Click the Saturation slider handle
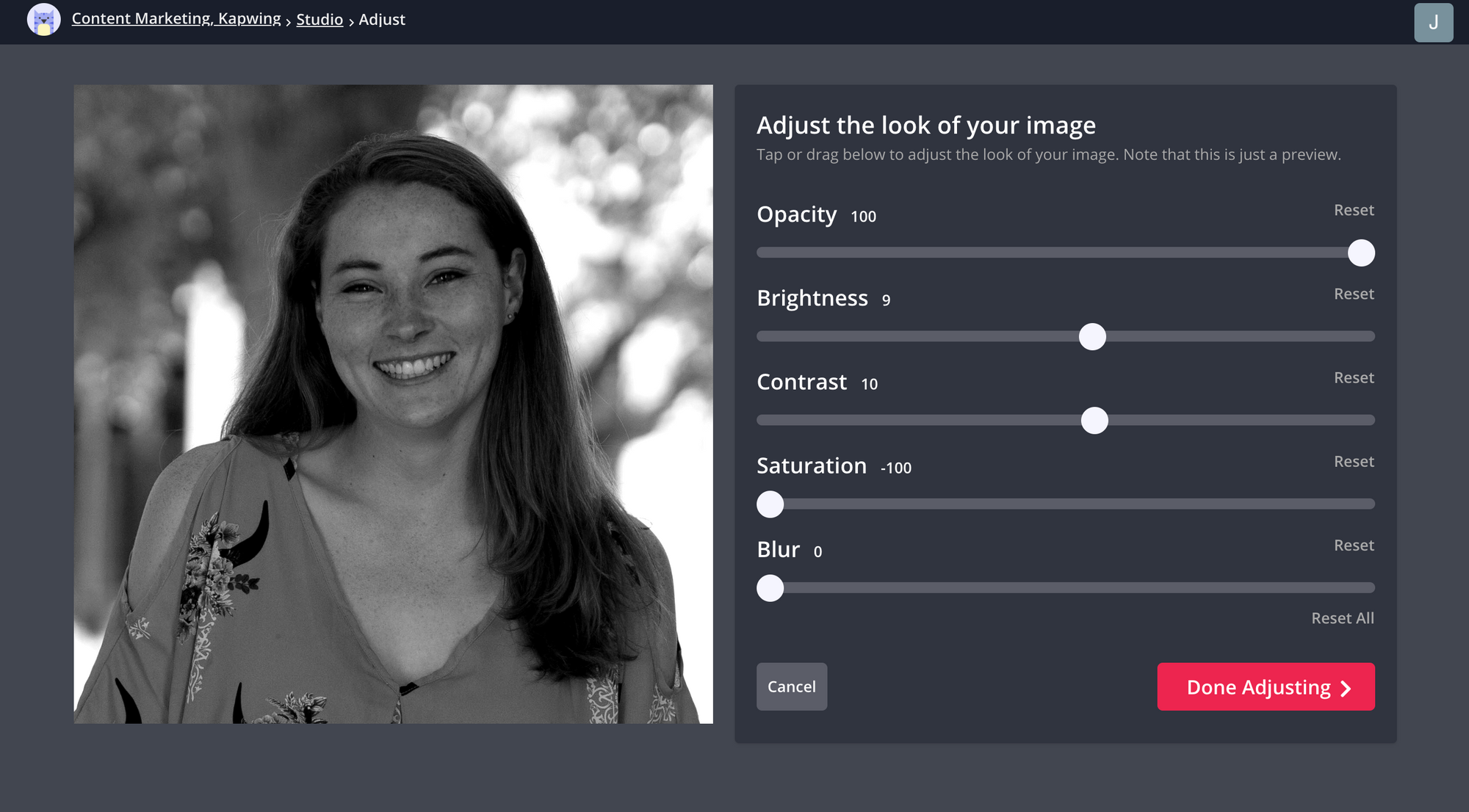This screenshot has width=1469, height=812. pos(770,504)
